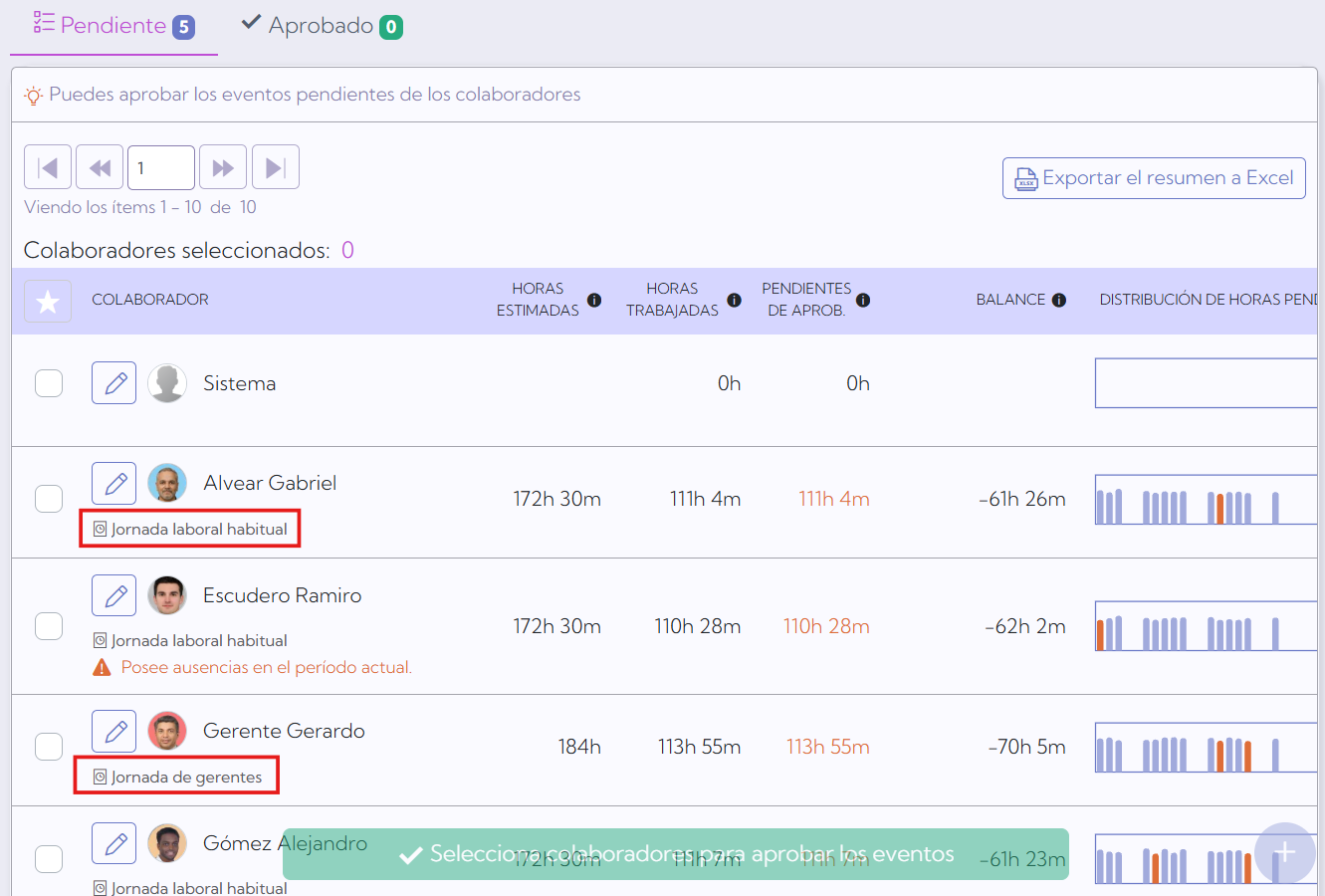Click Alvear Gabriel's balance of -61h 26m
This screenshot has width=1325, height=896.
pyautogui.click(x=1022, y=499)
